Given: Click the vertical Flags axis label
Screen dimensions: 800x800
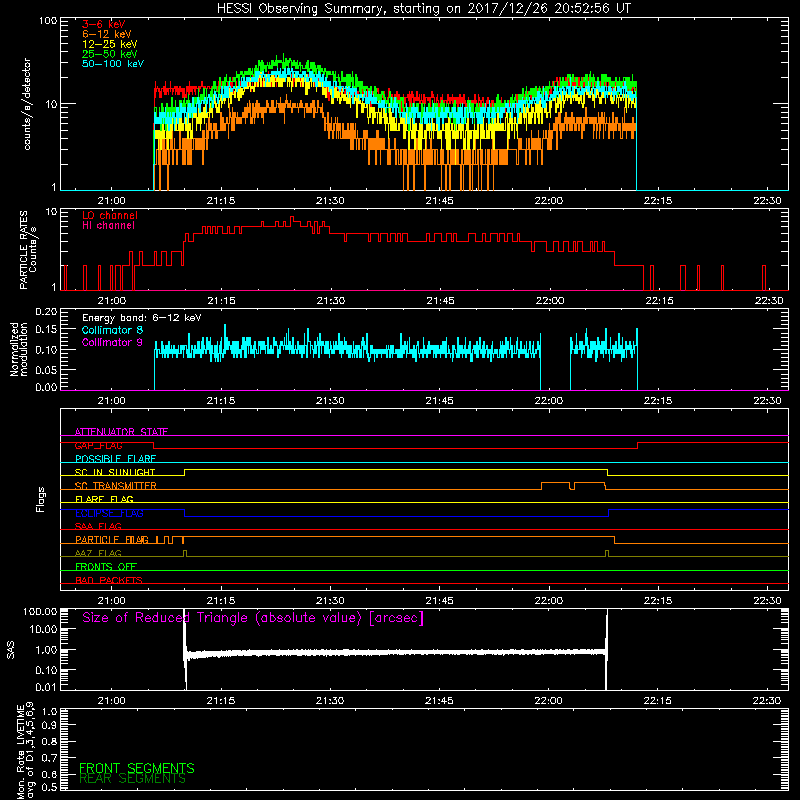Looking at the screenshot, I should 41,499.
